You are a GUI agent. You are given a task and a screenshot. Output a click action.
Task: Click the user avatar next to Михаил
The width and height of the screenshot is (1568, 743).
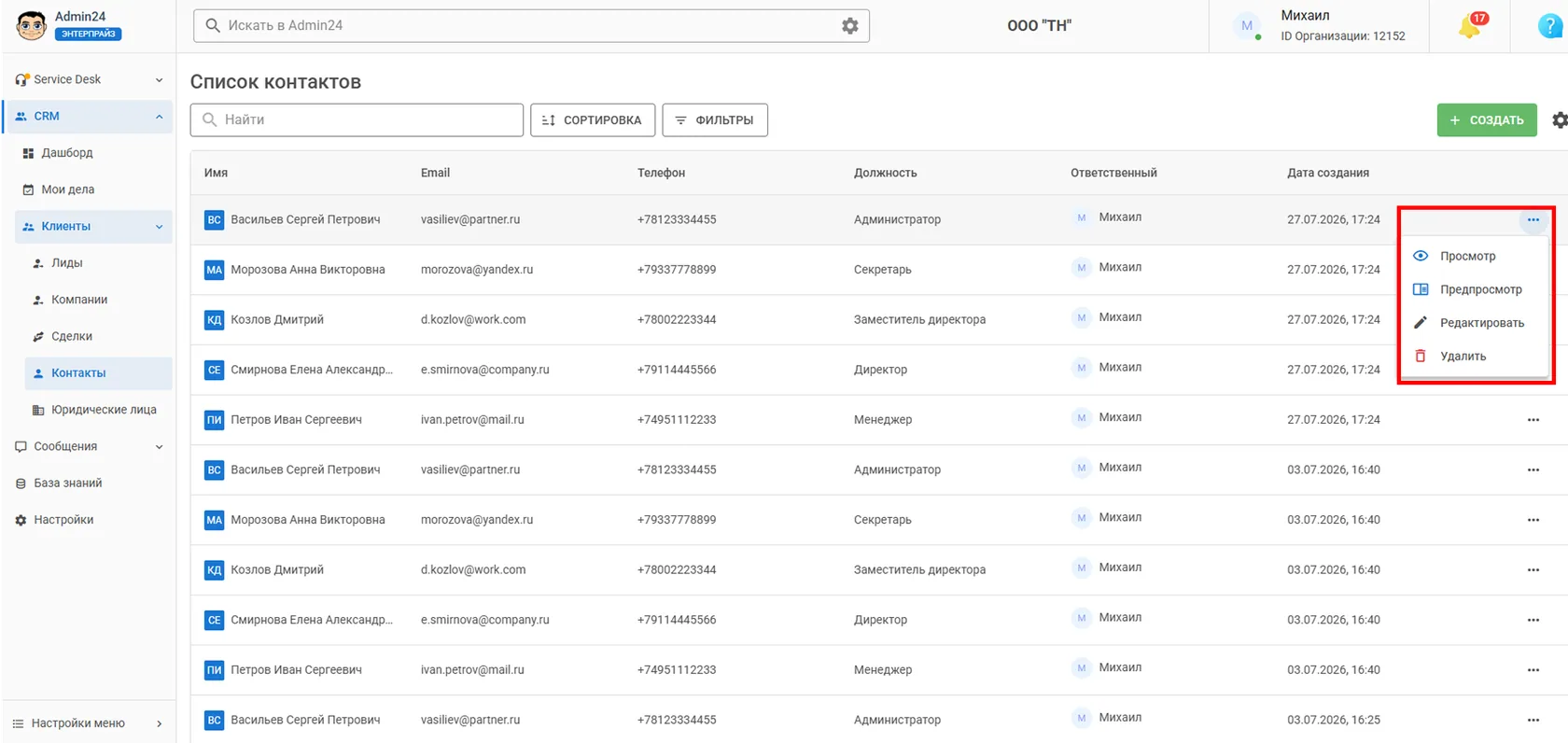(1247, 26)
